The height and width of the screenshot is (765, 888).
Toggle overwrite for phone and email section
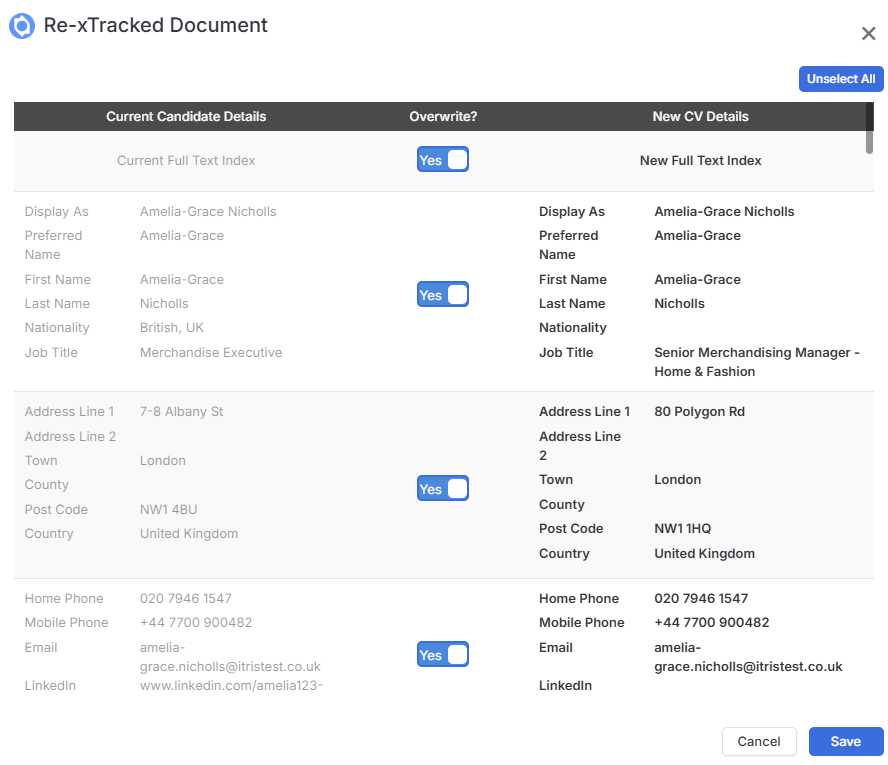442,655
